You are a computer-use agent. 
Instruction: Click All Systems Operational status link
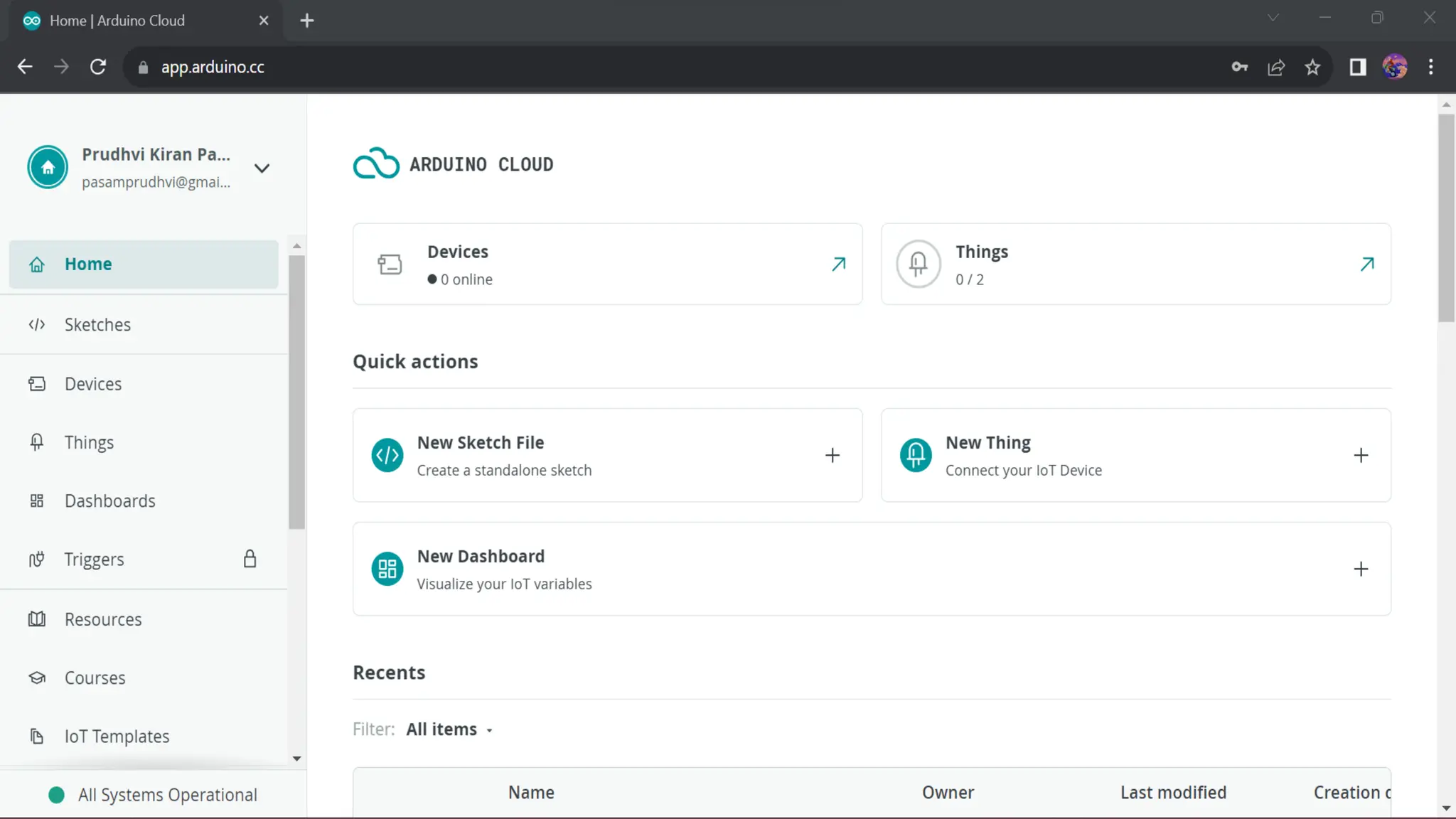coord(167,795)
